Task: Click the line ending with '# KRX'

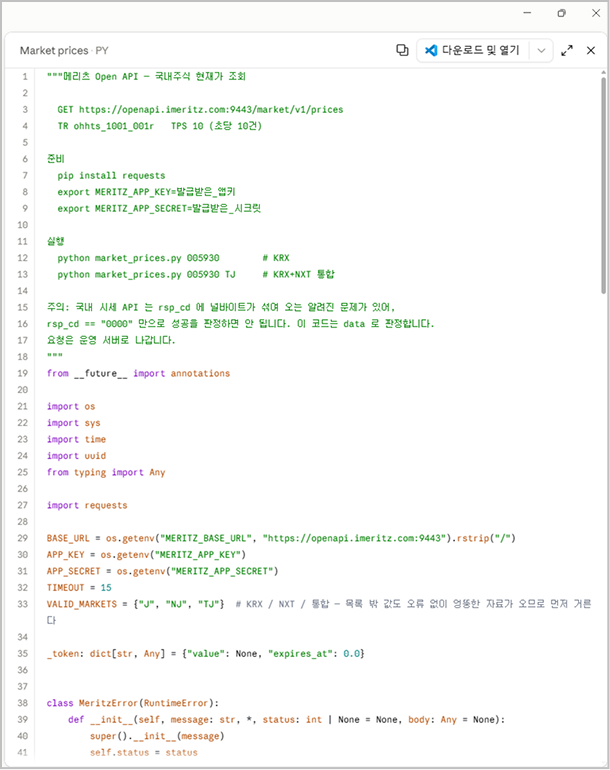Action: [173, 258]
